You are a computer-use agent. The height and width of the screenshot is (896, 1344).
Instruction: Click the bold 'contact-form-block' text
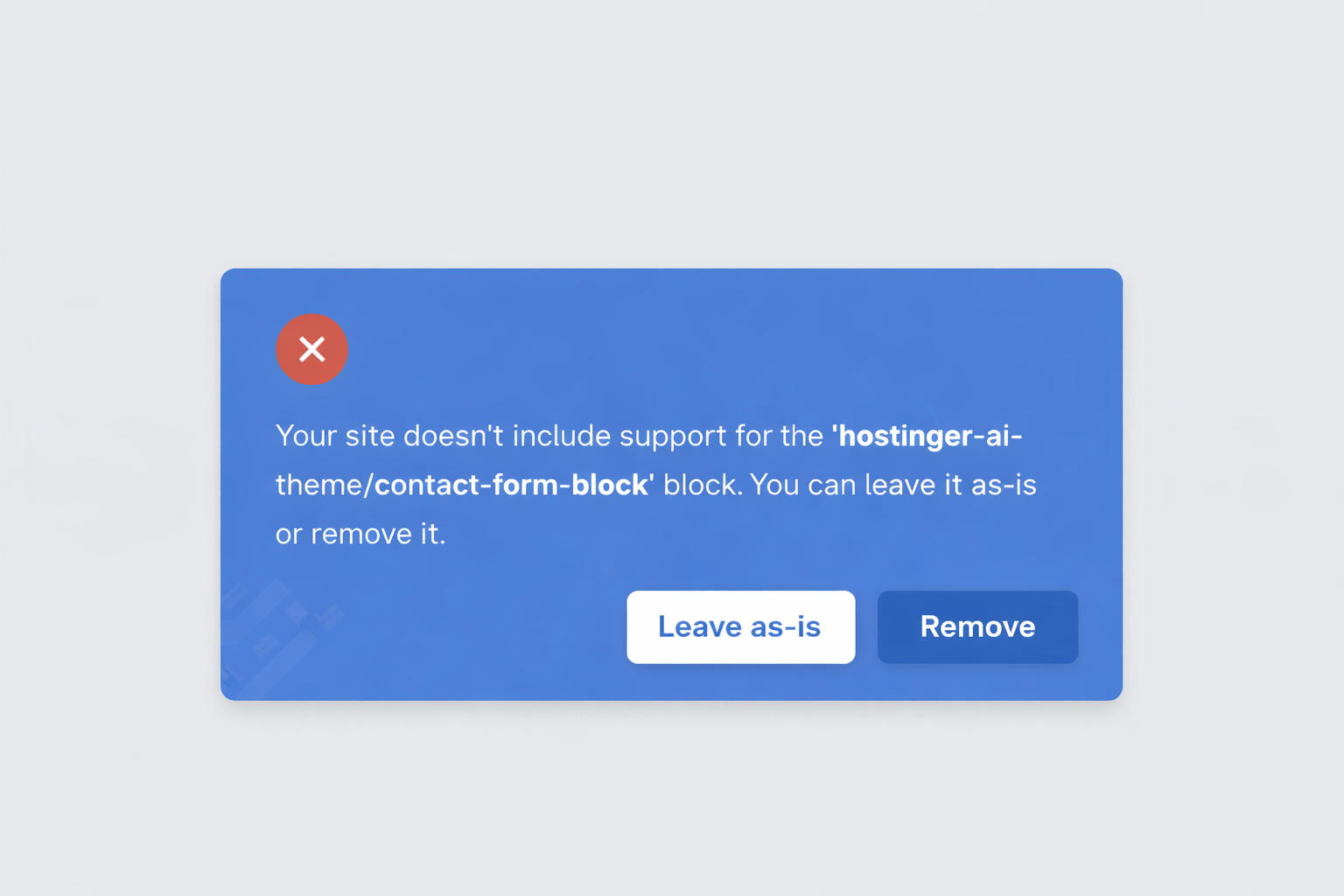point(514,485)
